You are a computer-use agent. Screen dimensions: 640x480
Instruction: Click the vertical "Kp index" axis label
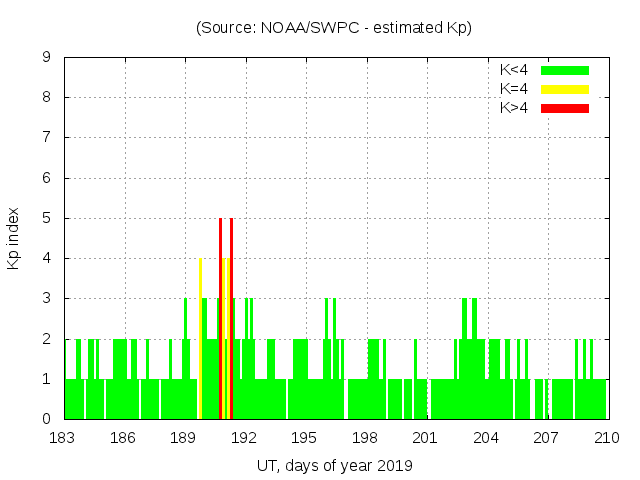pos(14,239)
